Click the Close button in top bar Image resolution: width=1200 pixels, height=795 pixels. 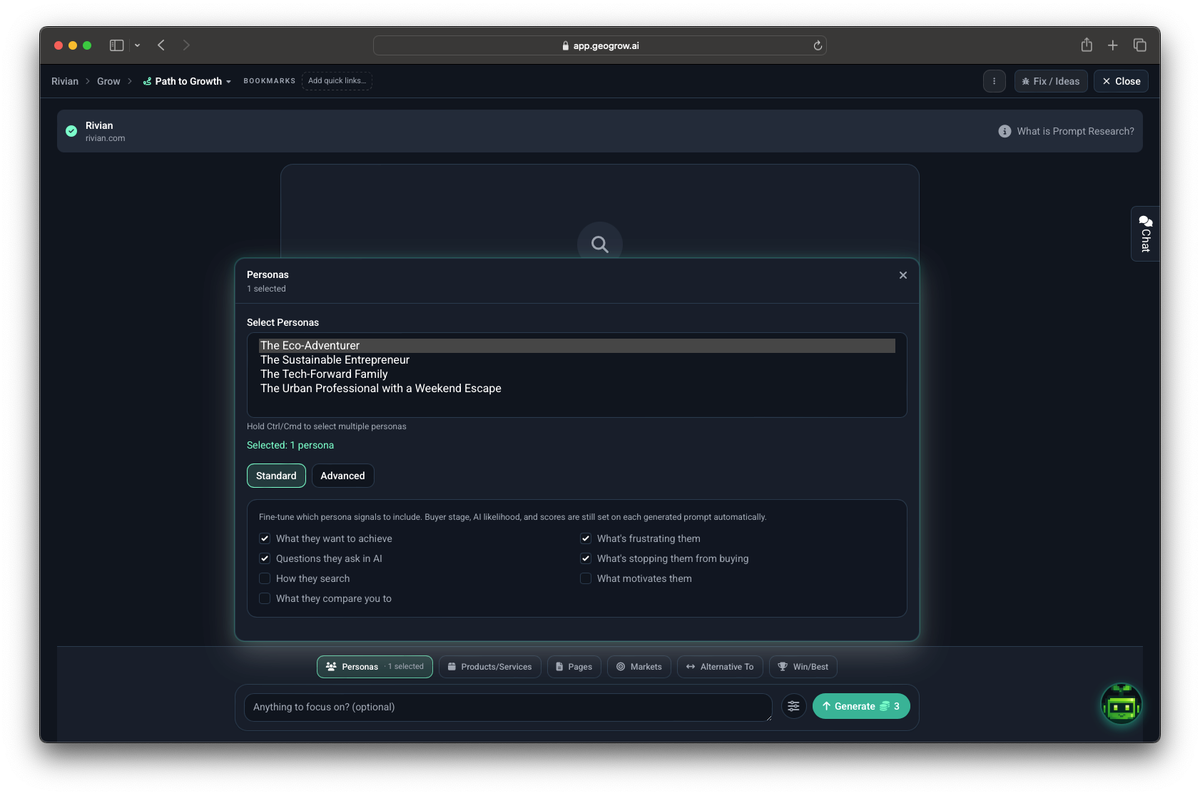click(x=1121, y=81)
